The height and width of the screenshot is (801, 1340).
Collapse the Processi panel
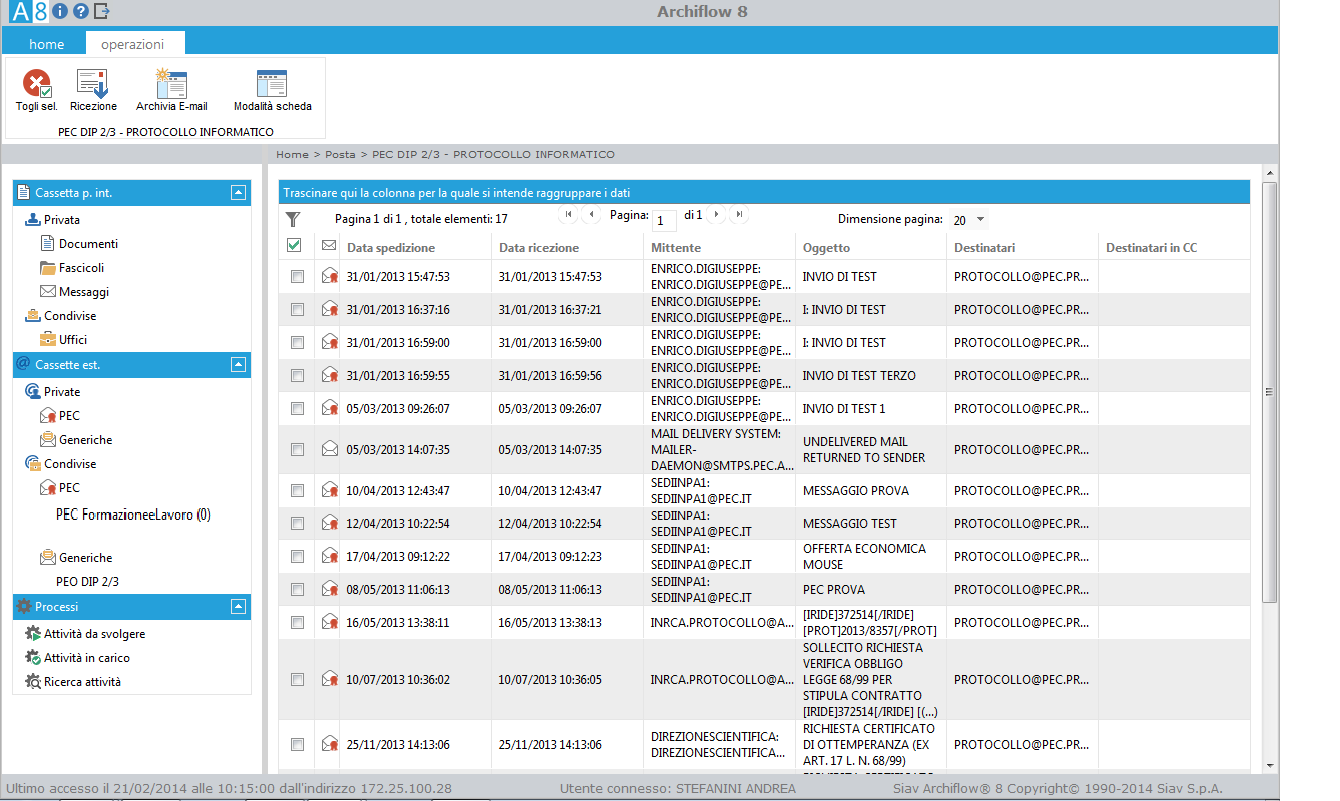[x=237, y=606]
